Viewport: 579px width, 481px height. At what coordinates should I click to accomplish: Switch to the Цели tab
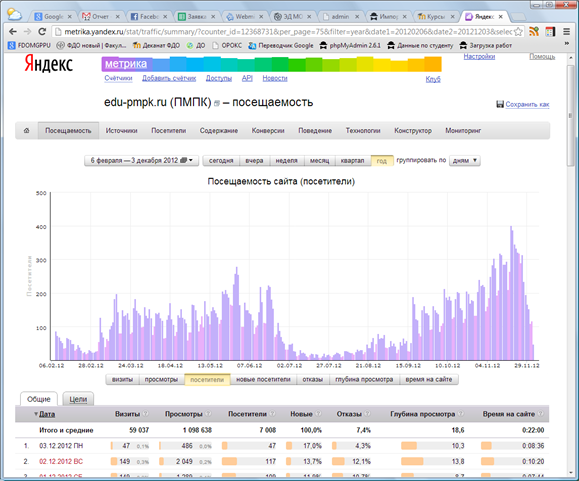(78, 399)
